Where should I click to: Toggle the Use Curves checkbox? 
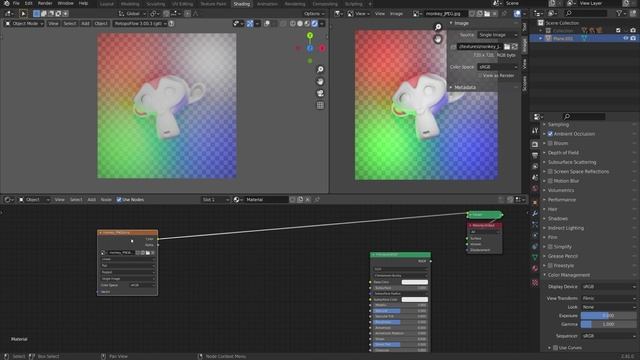556,348
